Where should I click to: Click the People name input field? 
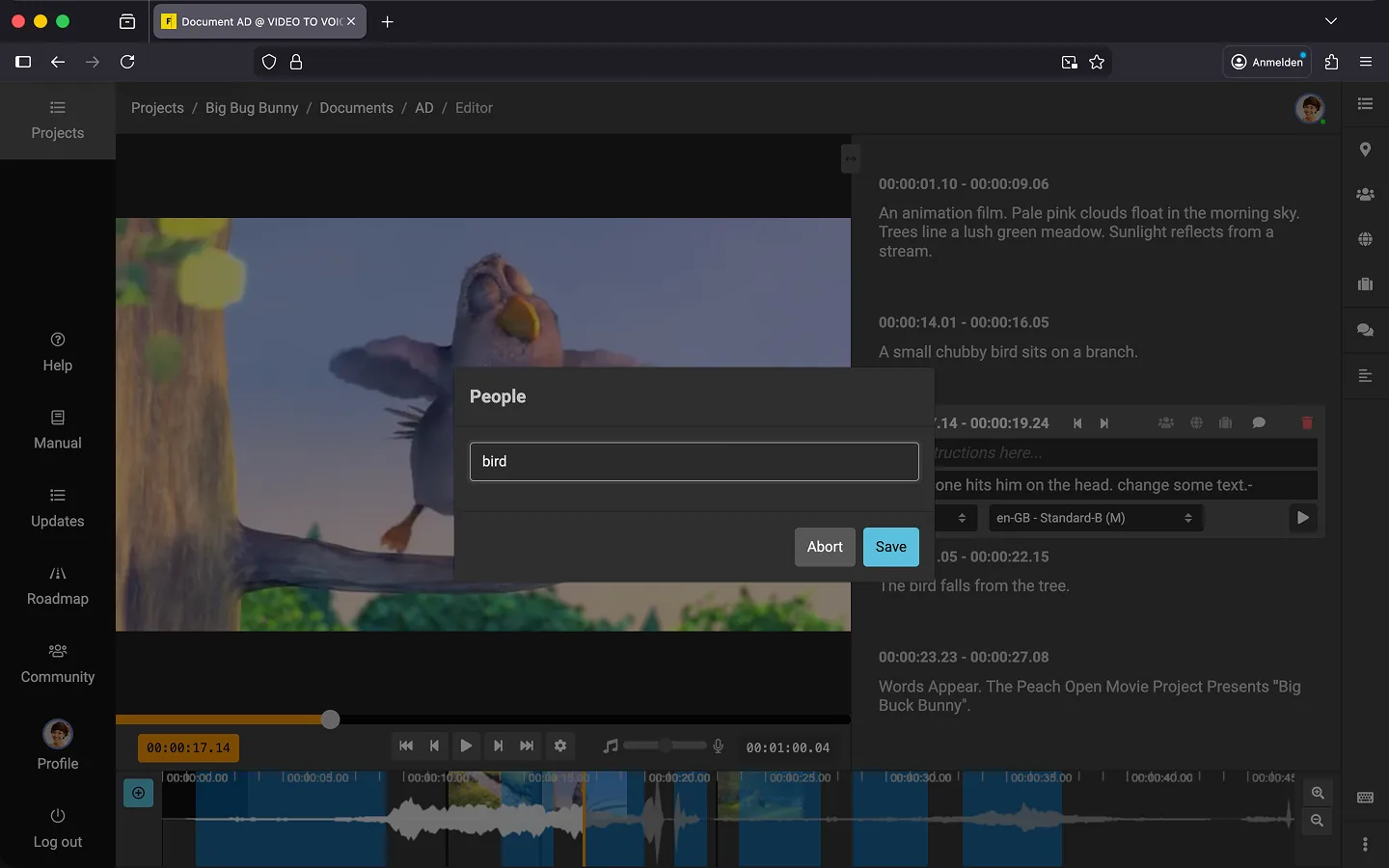point(694,462)
